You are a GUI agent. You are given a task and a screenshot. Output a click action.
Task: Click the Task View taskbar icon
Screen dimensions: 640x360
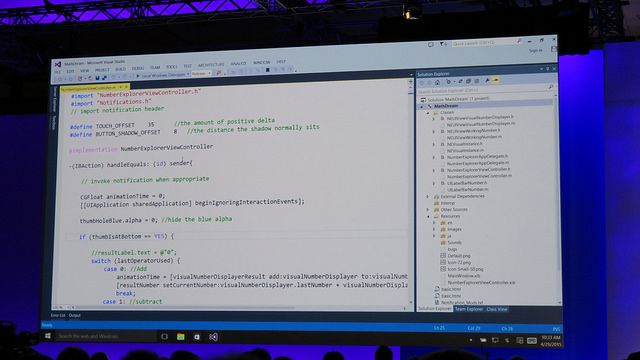click(164, 337)
